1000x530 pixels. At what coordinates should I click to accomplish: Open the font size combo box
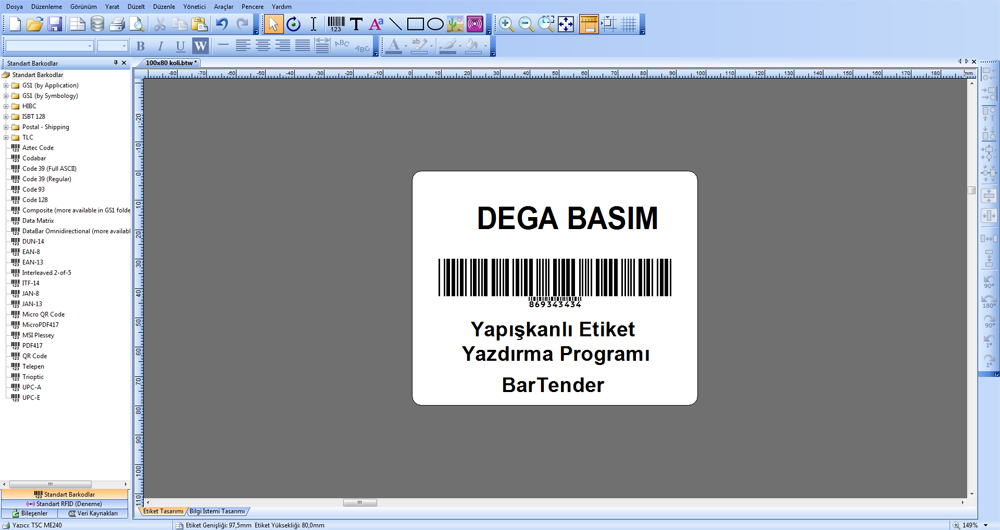(x=113, y=46)
